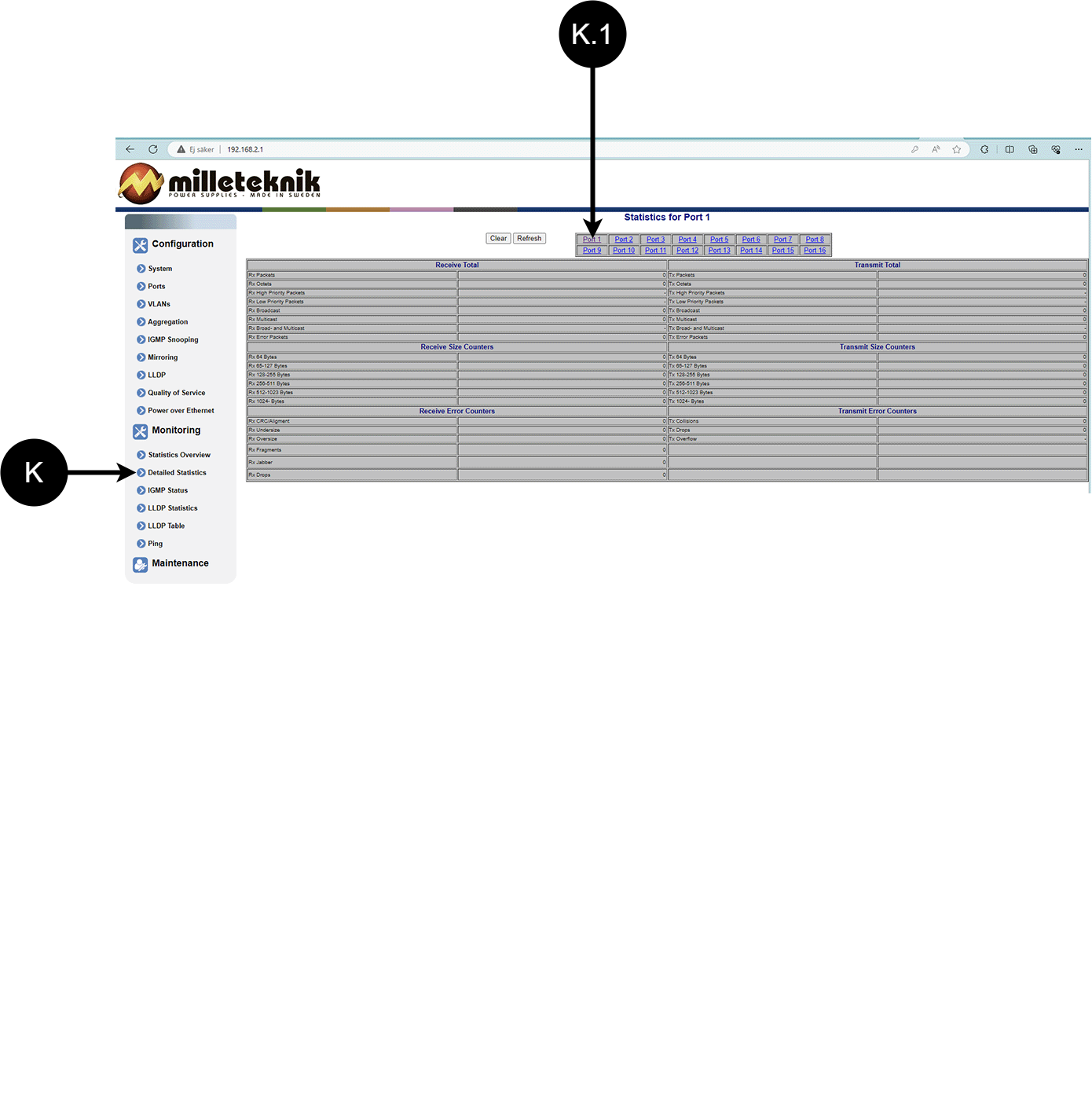Expand the Monitoring section
The width and height of the screenshot is (1092, 1114).
176,431
